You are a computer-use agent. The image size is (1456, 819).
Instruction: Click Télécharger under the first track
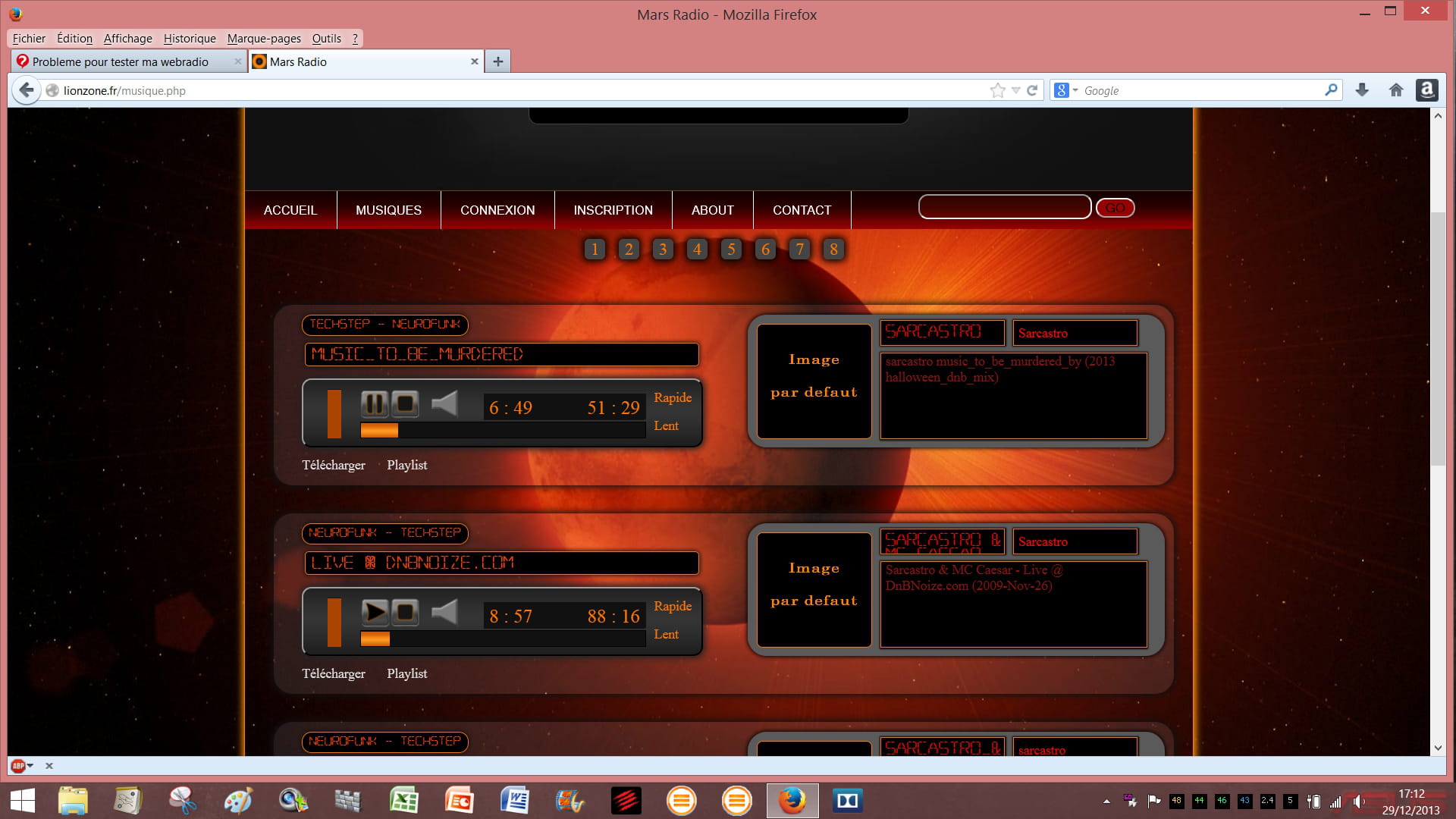[334, 465]
